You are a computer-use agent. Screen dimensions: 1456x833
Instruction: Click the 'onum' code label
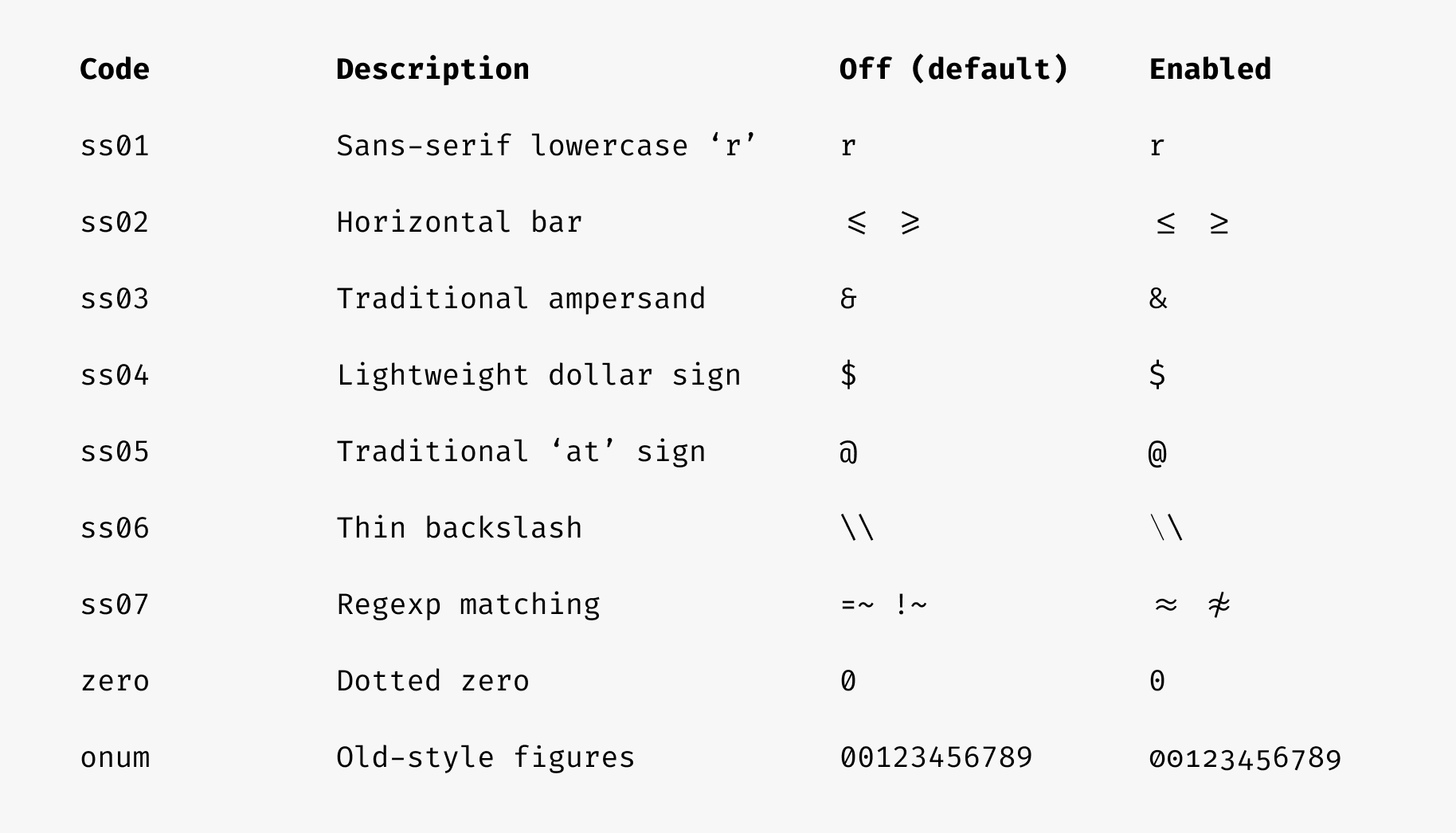(x=115, y=757)
